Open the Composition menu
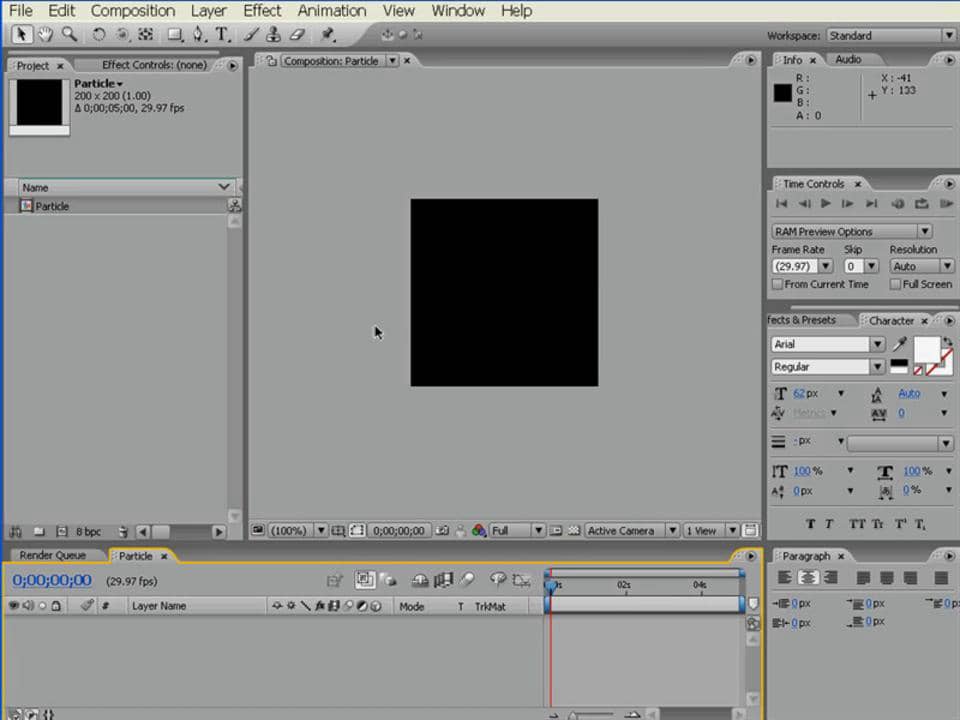Screen dimensions: 960x720 click(x=132, y=11)
